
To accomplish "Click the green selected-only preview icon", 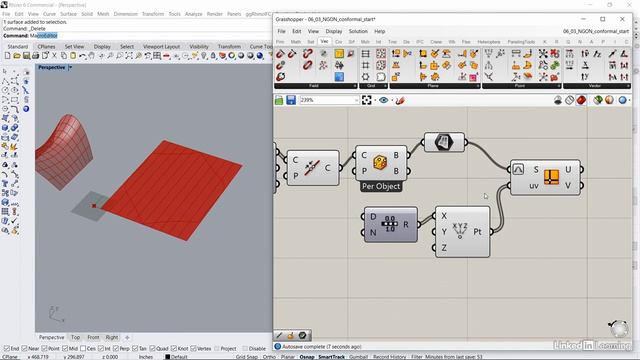I will point(598,100).
